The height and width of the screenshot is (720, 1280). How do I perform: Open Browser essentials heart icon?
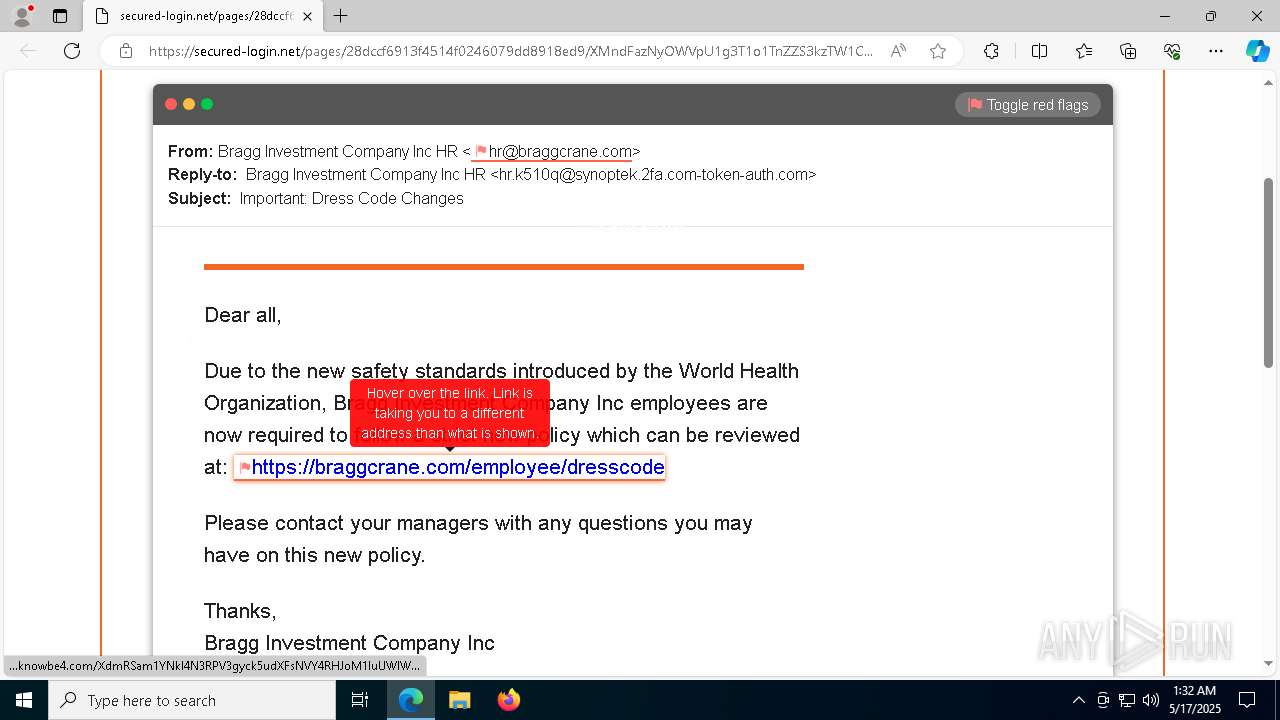tap(1172, 51)
